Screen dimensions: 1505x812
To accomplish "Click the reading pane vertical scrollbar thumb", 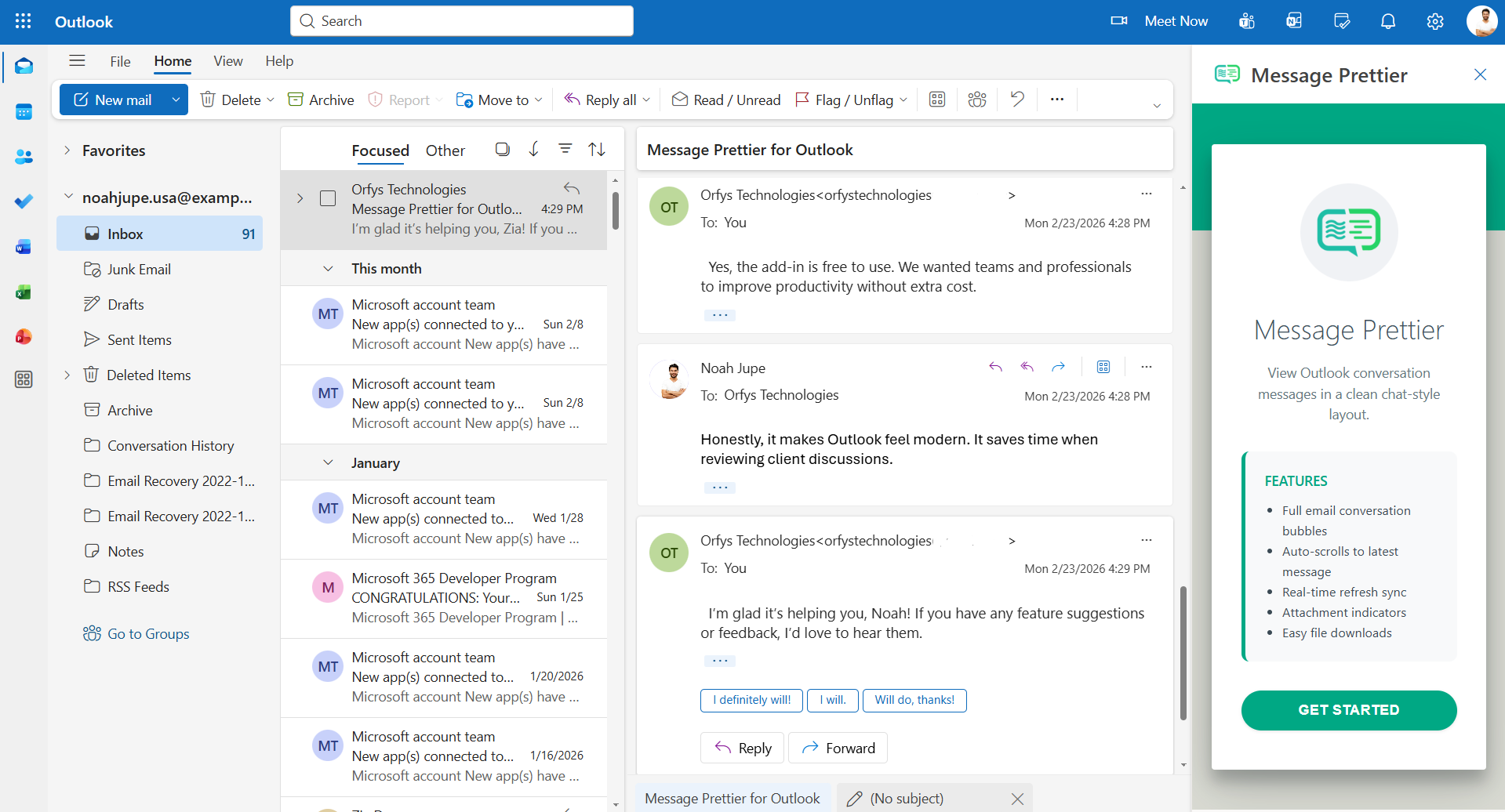I will [x=1183, y=653].
